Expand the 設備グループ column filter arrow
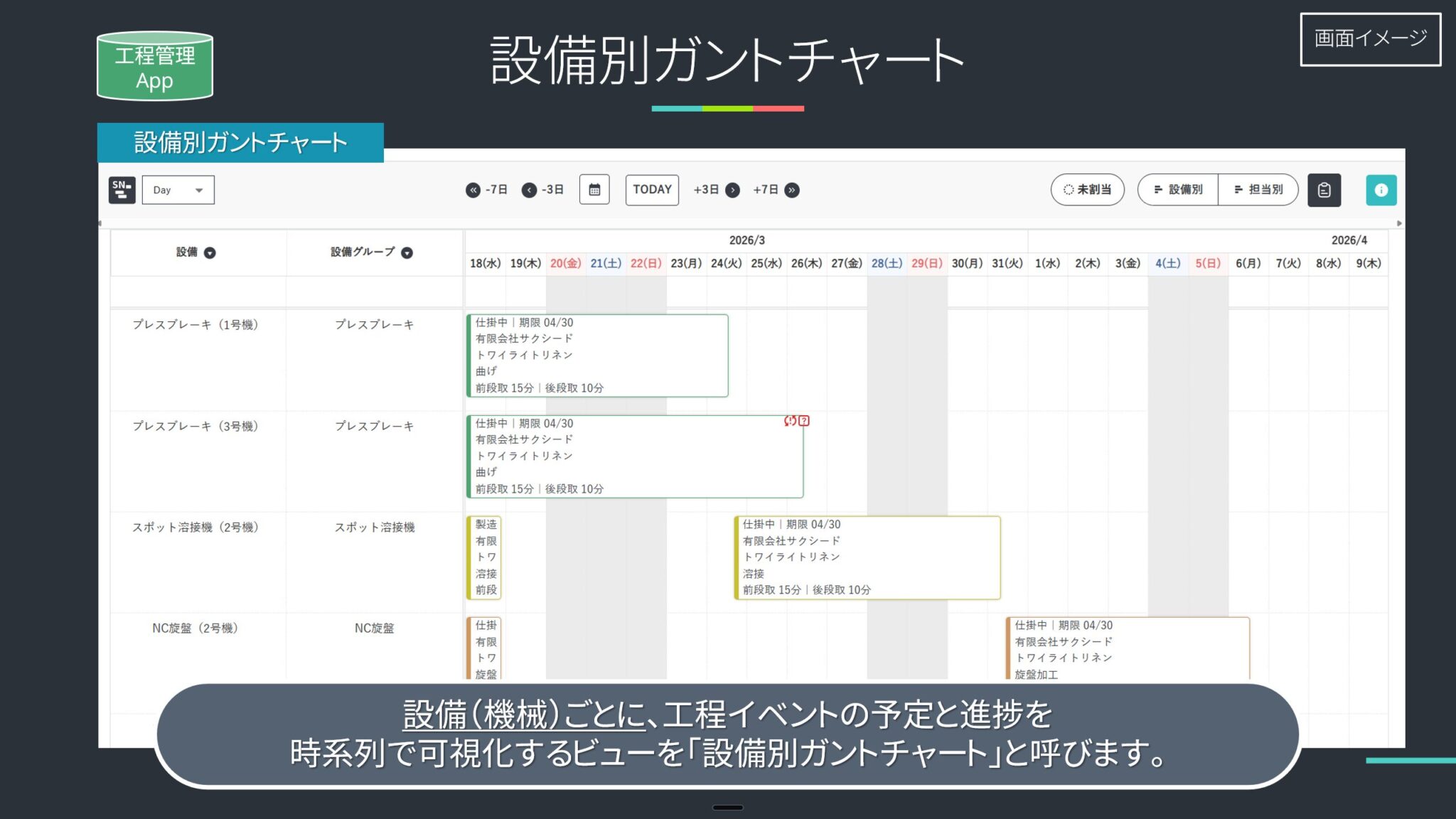This screenshot has height=819, width=1456. 407,253
